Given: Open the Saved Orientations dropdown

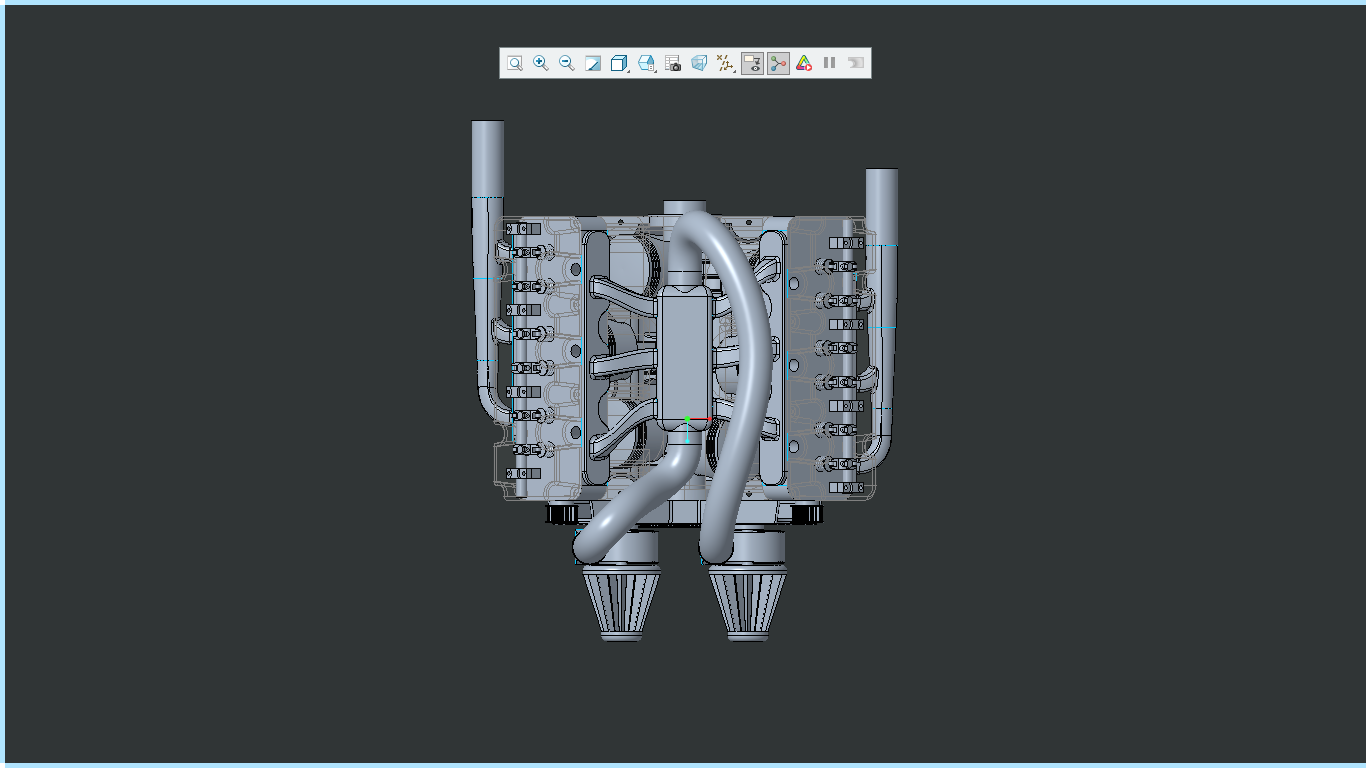Looking at the screenshot, I should [647, 63].
